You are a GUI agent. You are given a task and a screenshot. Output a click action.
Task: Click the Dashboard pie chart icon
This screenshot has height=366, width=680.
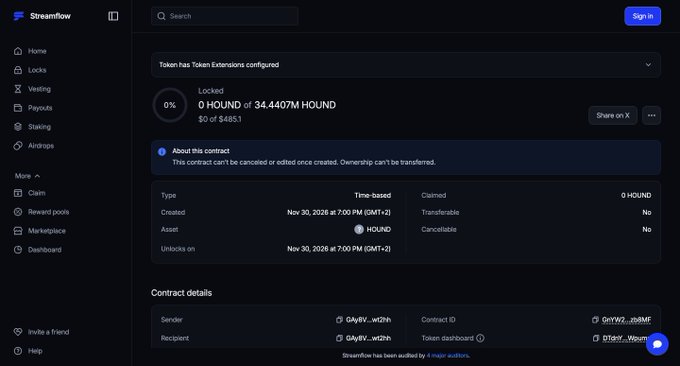(x=18, y=250)
